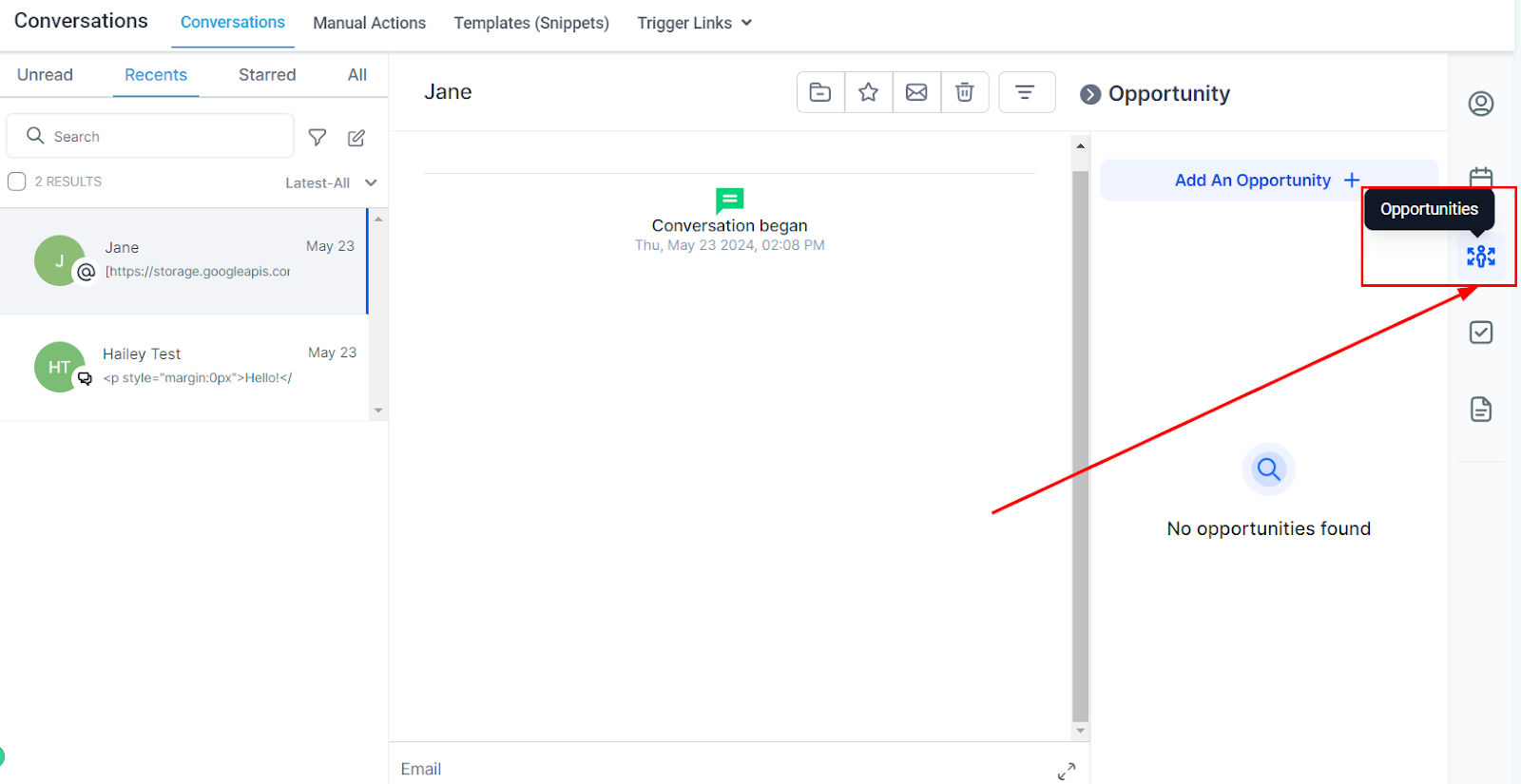Click the green Conversation began chat icon
Viewport: 1521px width, 784px height.
tap(729, 201)
